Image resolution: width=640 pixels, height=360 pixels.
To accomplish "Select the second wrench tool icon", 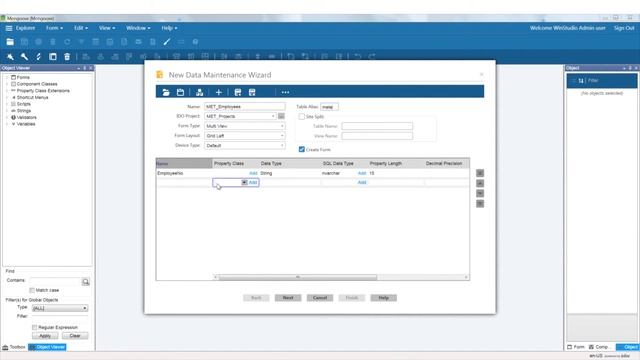I will 24,57.
